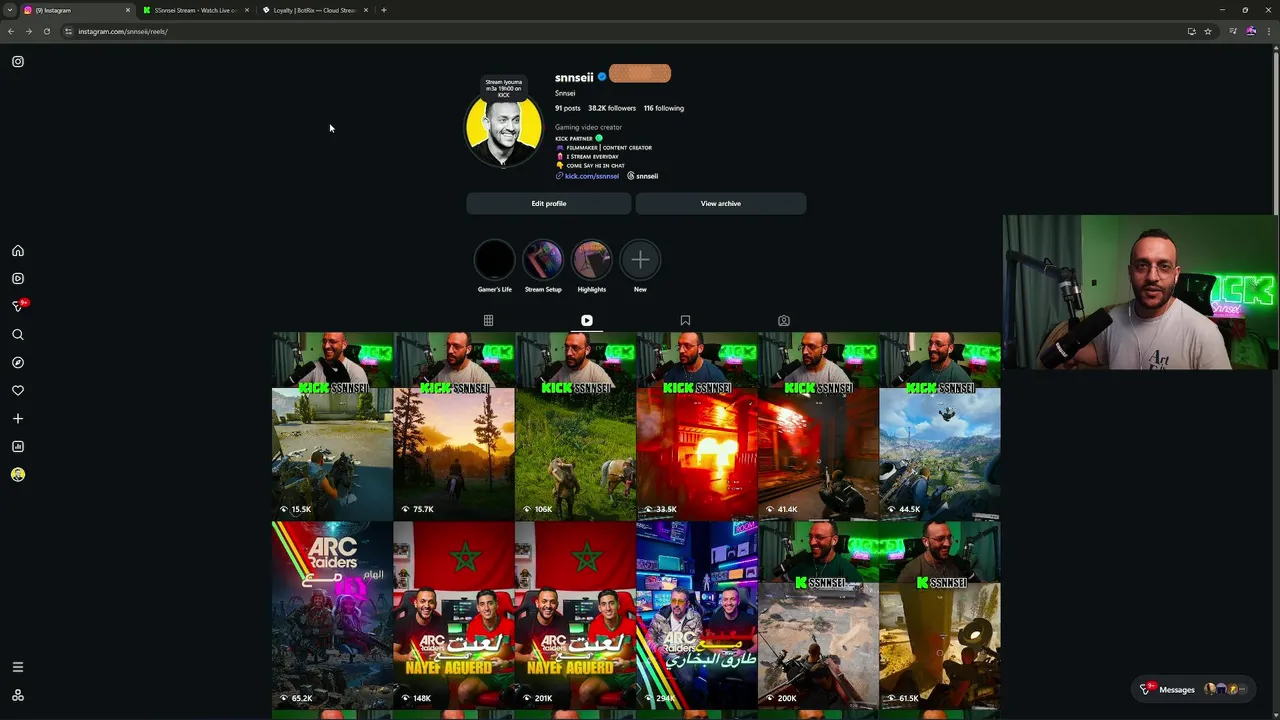Click the Instagram logo in sidebar
The height and width of the screenshot is (720, 1280).
click(x=18, y=62)
